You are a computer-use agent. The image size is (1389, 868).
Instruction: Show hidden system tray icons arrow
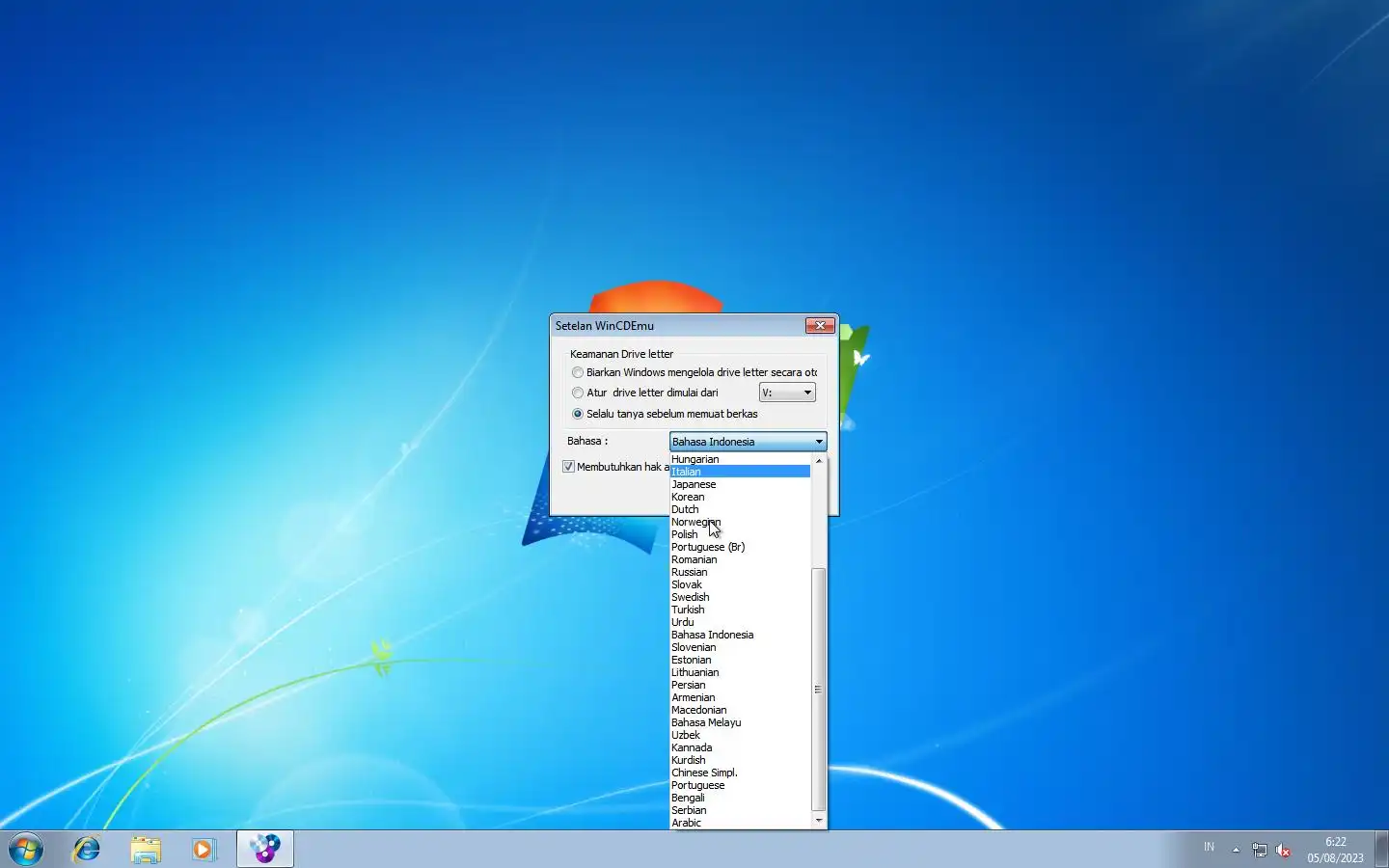pyautogui.click(x=1236, y=850)
